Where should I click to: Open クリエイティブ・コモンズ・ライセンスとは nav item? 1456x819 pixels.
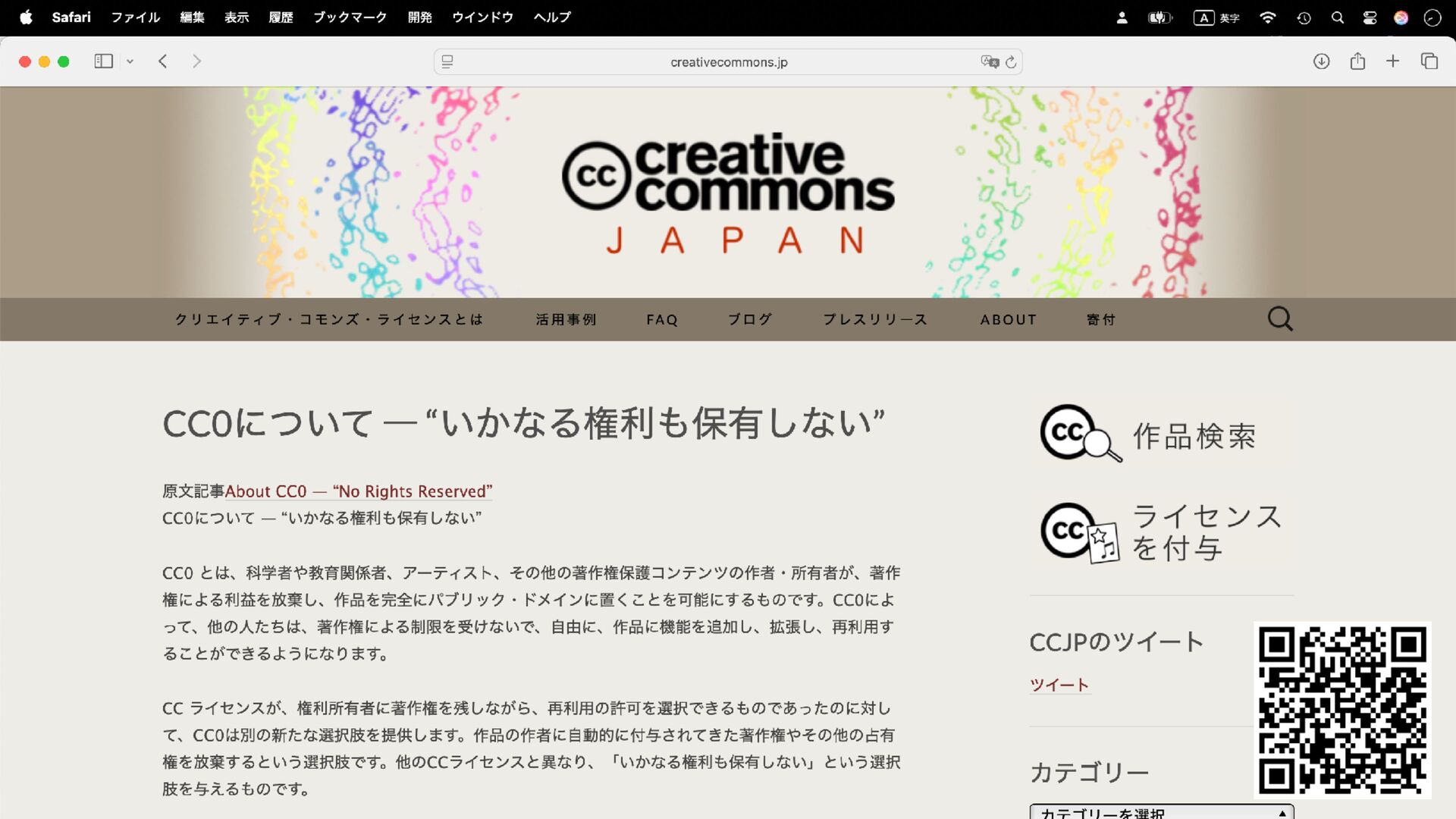329,319
